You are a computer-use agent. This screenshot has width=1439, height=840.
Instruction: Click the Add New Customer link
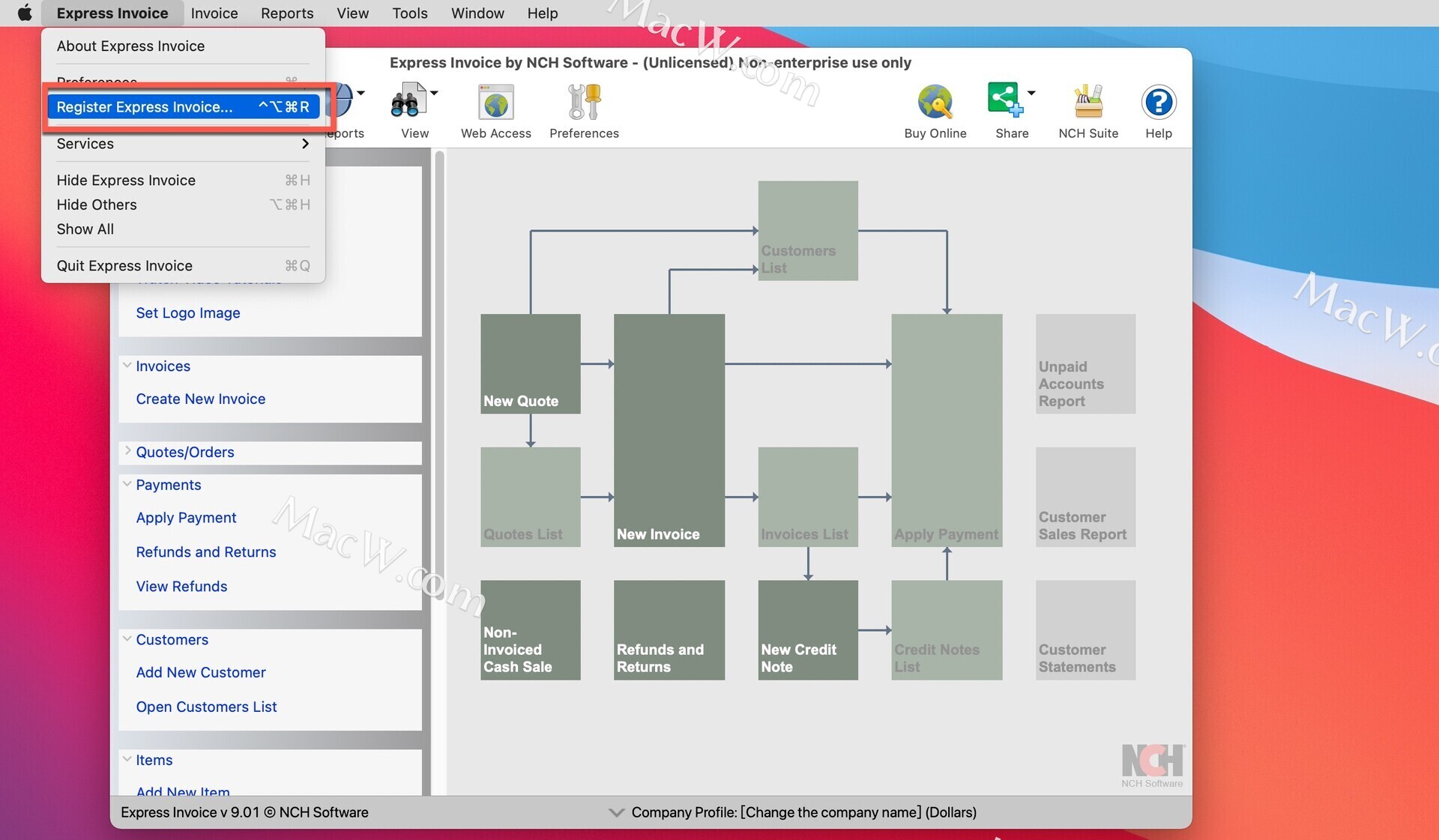click(x=200, y=672)
